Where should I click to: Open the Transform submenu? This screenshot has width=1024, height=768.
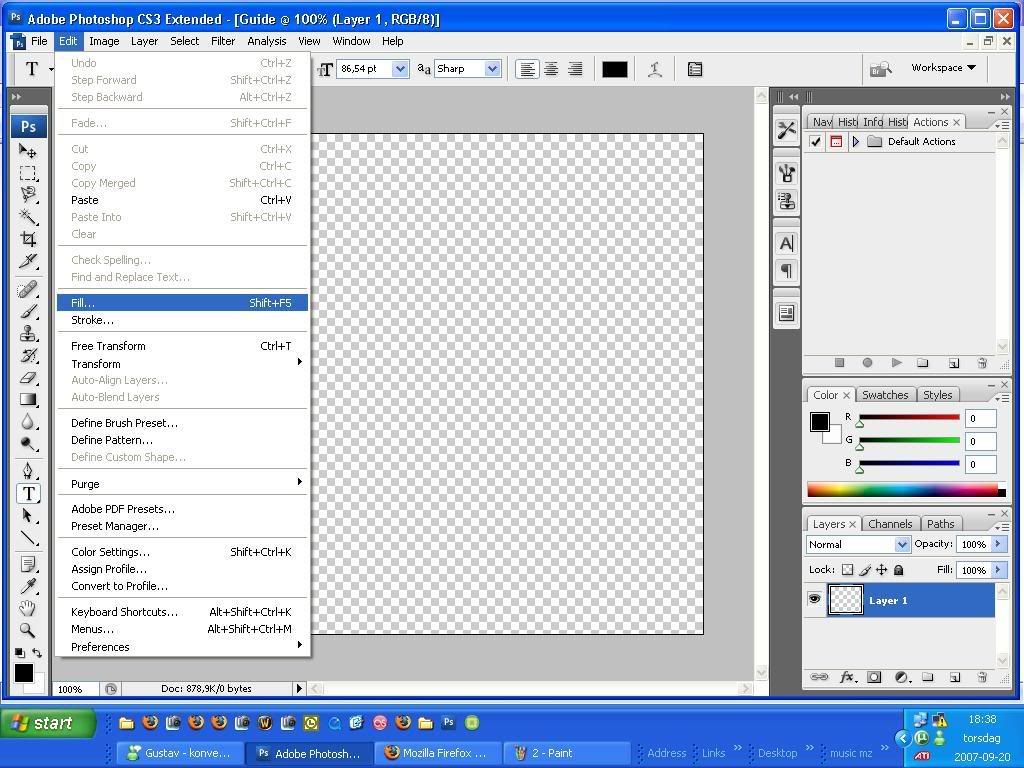tap(182, 364)
